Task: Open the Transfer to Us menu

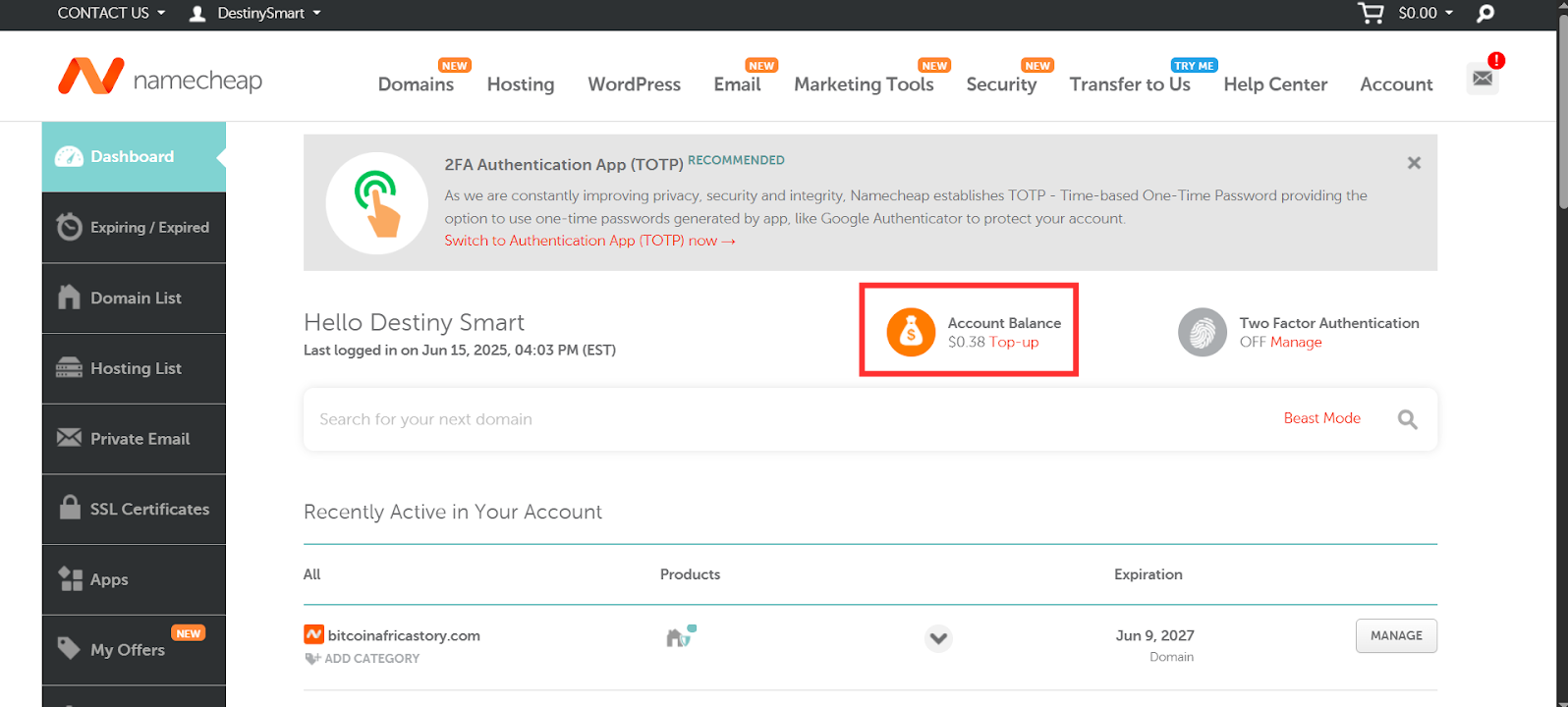Action: [1130, 84]
